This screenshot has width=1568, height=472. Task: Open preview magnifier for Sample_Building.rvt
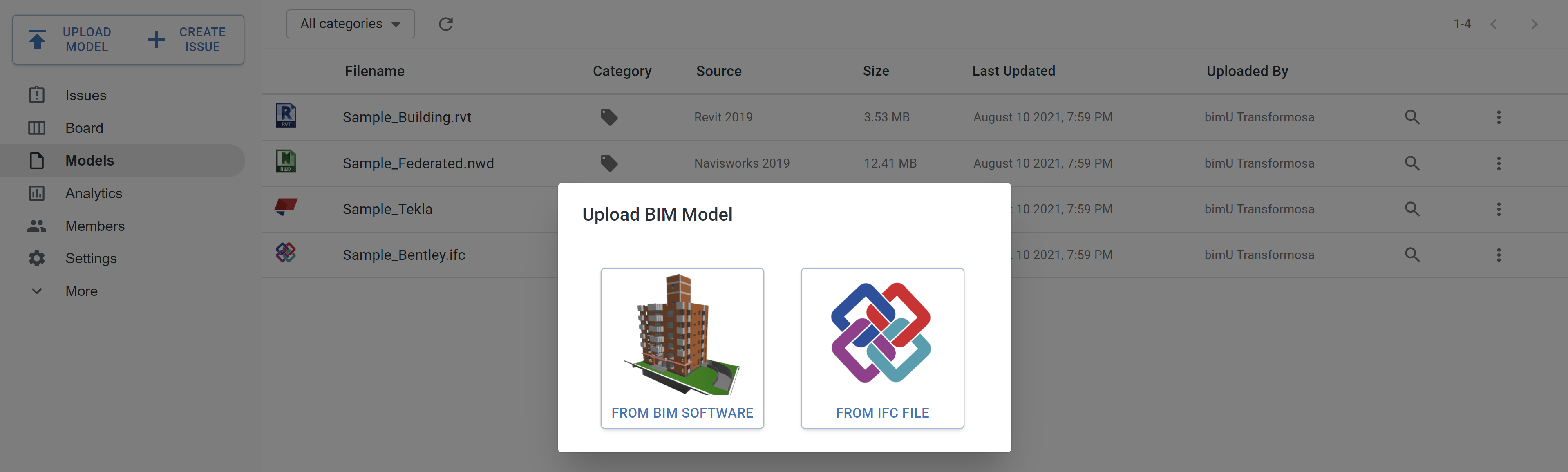1412,117
